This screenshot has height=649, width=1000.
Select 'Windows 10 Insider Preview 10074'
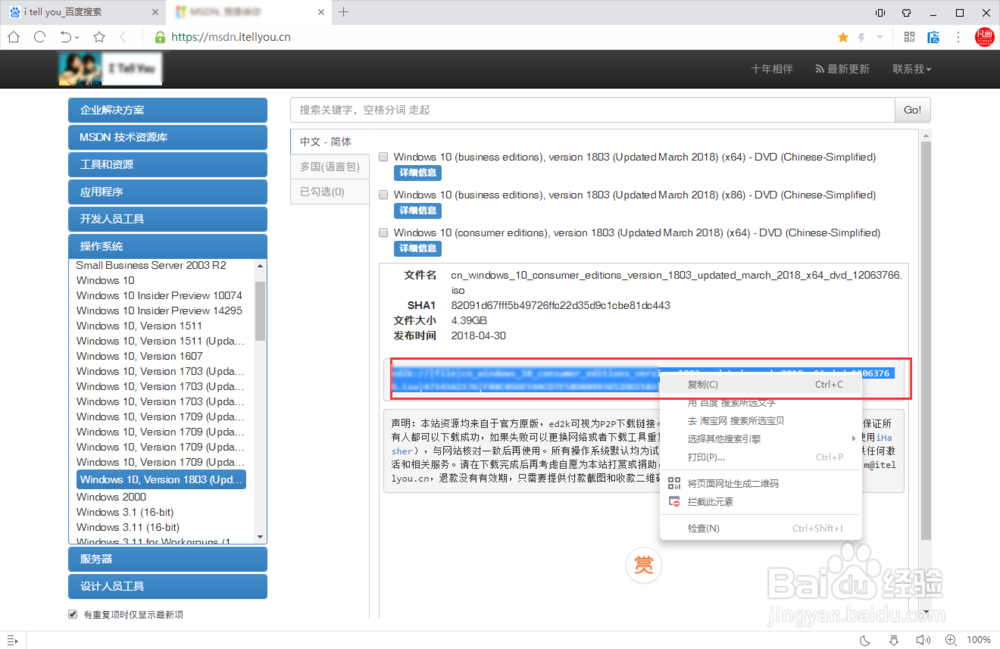[x=159, y=296]
